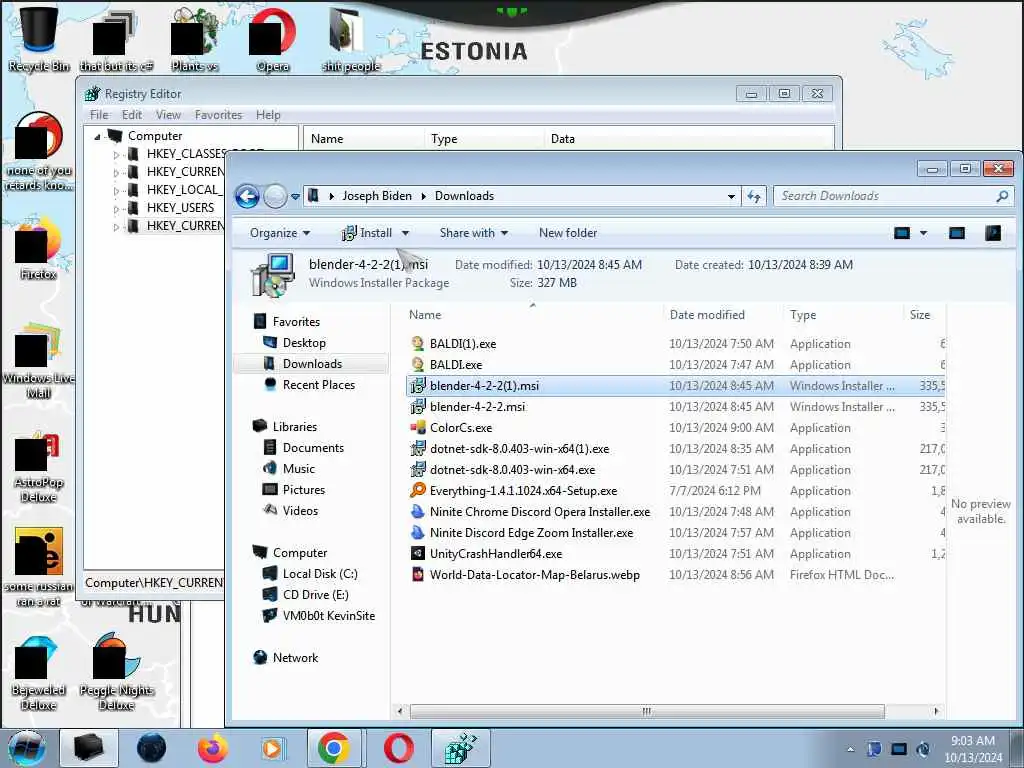Select blender-4-2-2.msi installer icon
The height and width of the screenshot is (768, 1024).
[418, 407]
